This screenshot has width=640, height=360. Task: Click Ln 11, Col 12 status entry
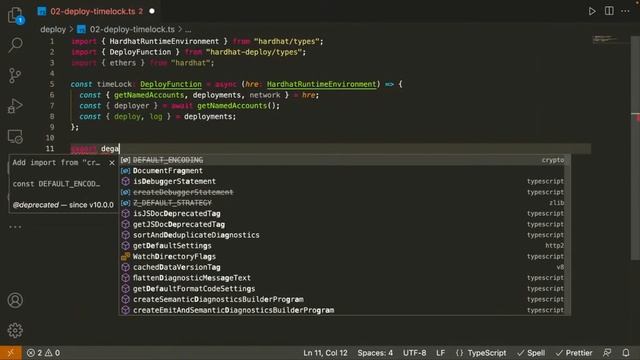[x=325, y=353]
